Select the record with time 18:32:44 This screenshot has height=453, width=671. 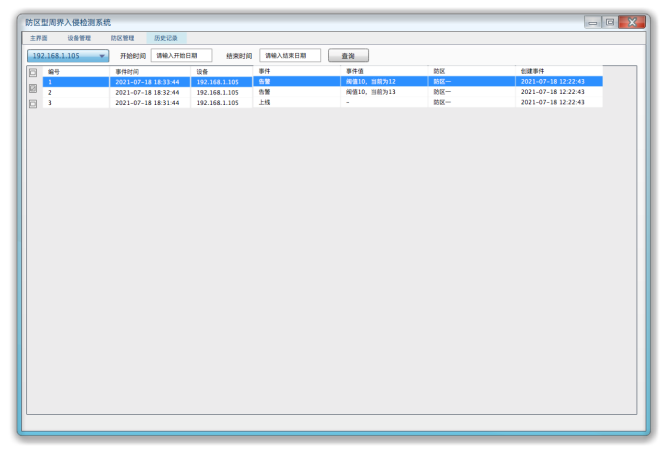pos(147,92)
